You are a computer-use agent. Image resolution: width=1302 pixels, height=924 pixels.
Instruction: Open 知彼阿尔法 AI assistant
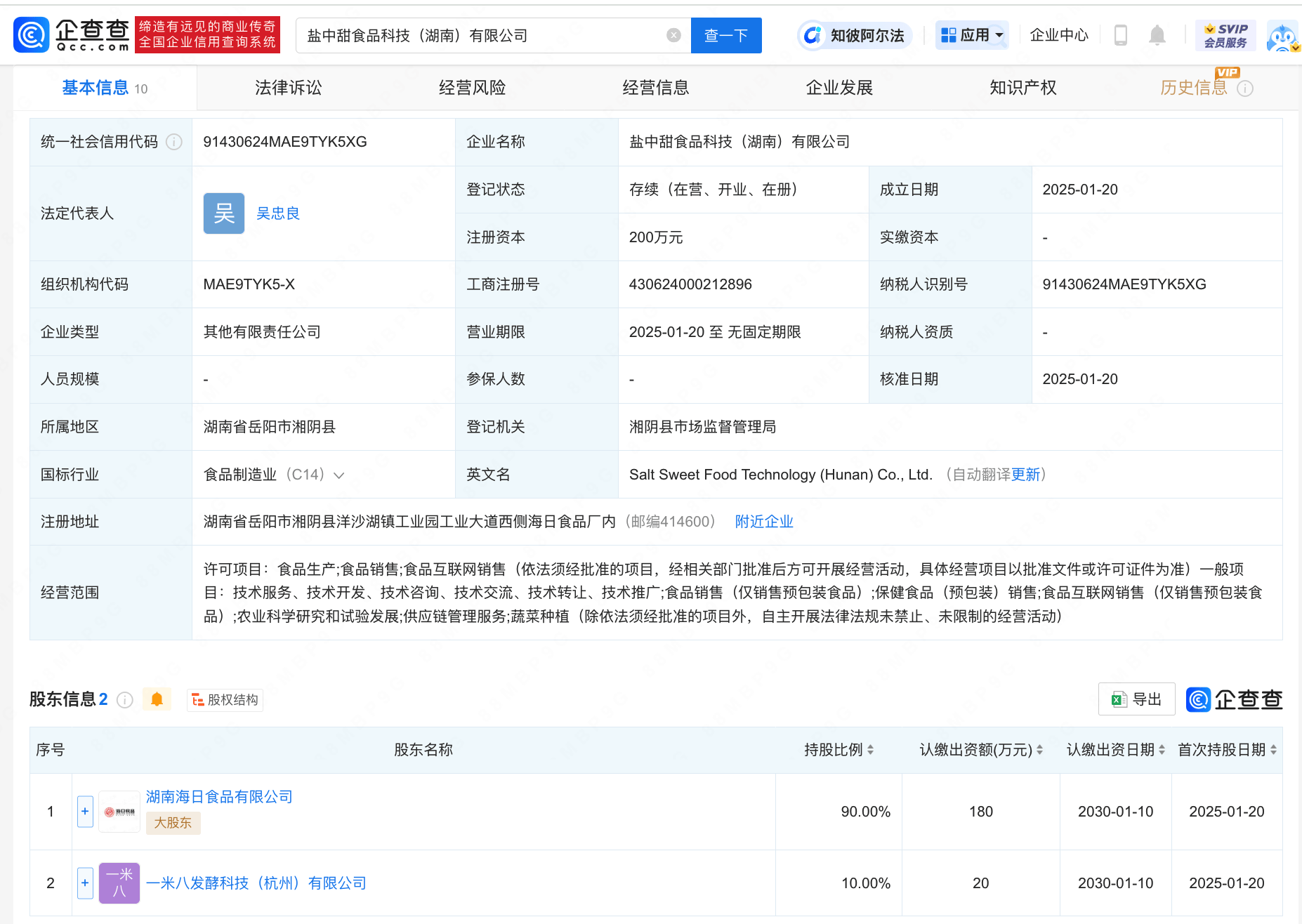855,35
